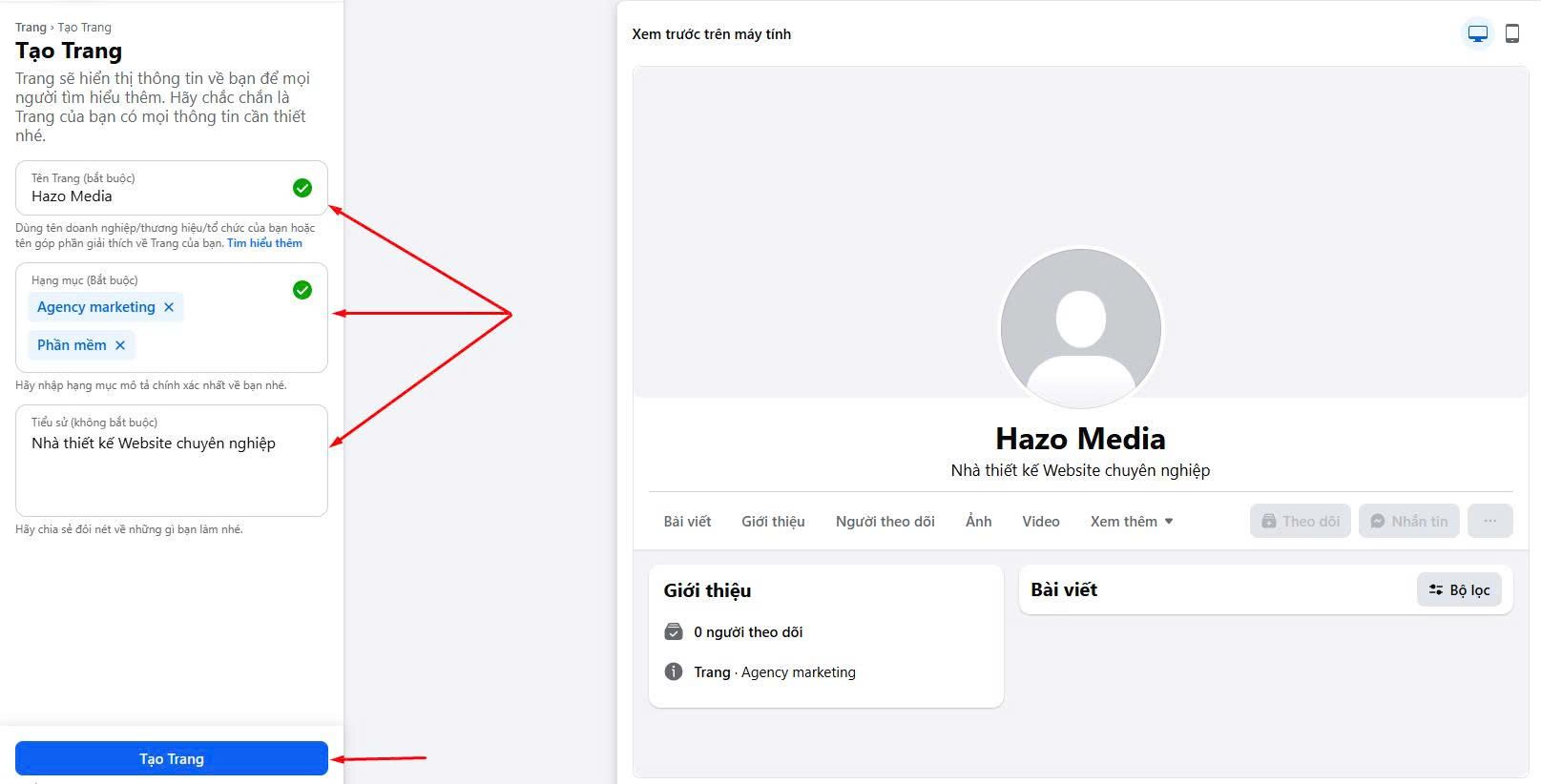Image resolution: width=1541 pixels, height=784 pixels.
Task: Click the blue Tạo Trang button
Action: tap(172, 758)
